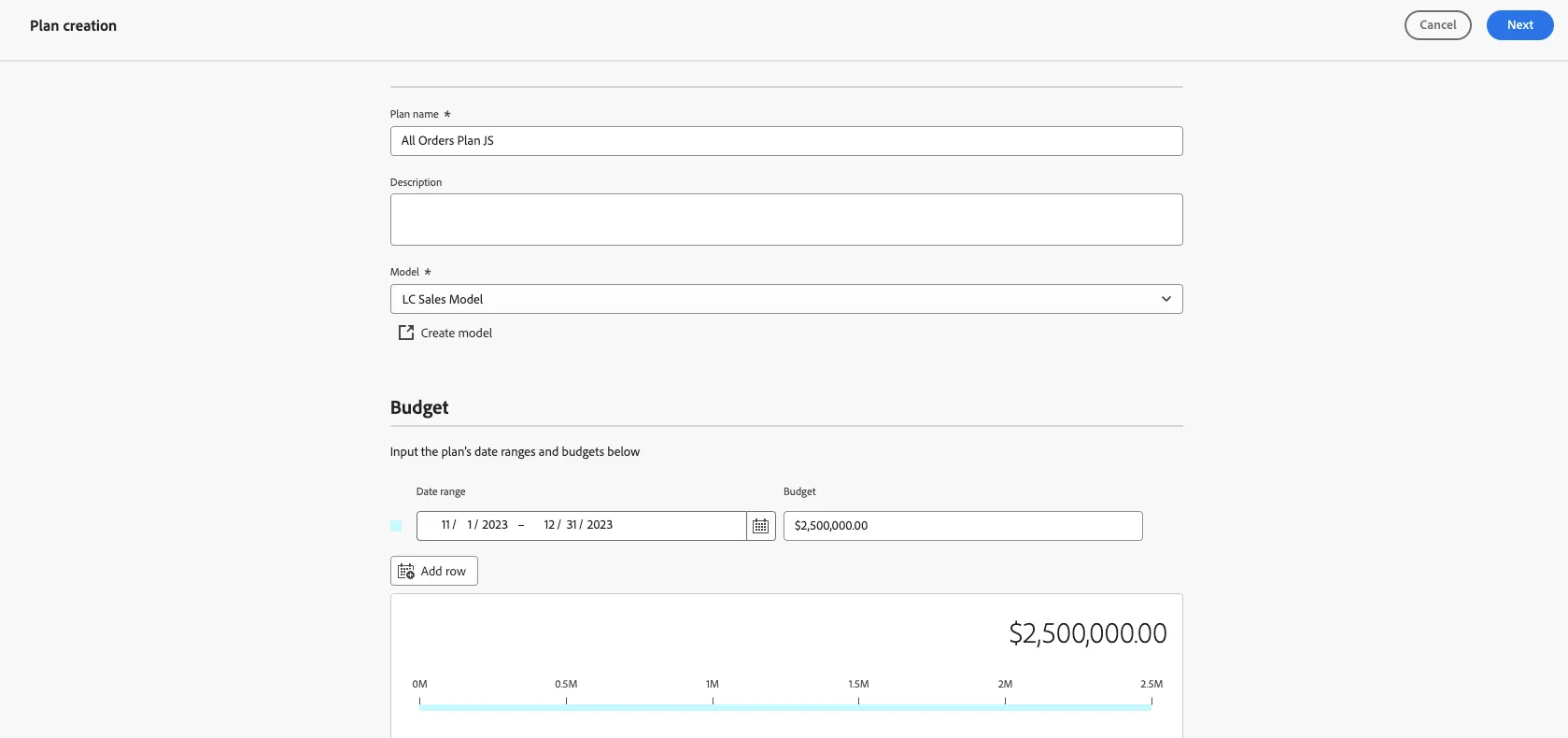This screenshot has width=1568, height=738.
Task: Cancel the plan creation
Action: pos(1437,25)
